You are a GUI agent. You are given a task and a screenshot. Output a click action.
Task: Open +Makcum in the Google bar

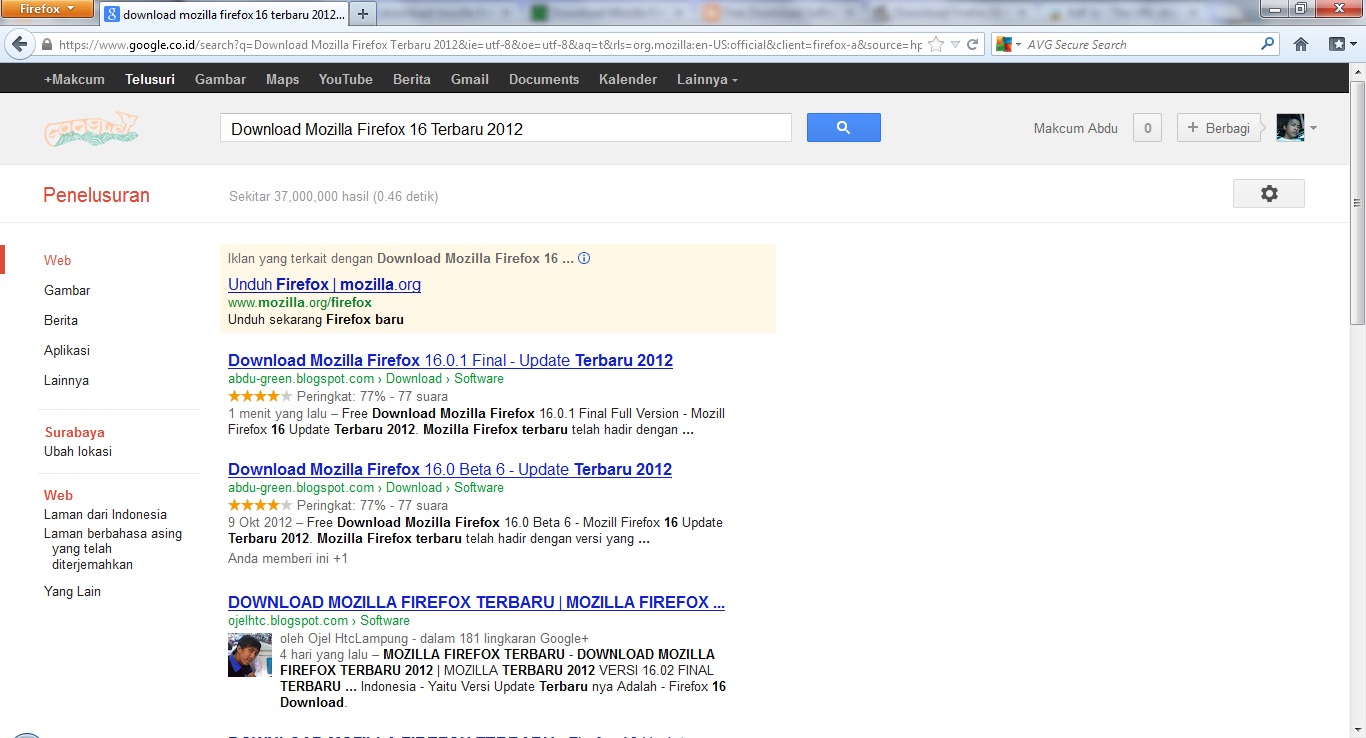[74, 79]
